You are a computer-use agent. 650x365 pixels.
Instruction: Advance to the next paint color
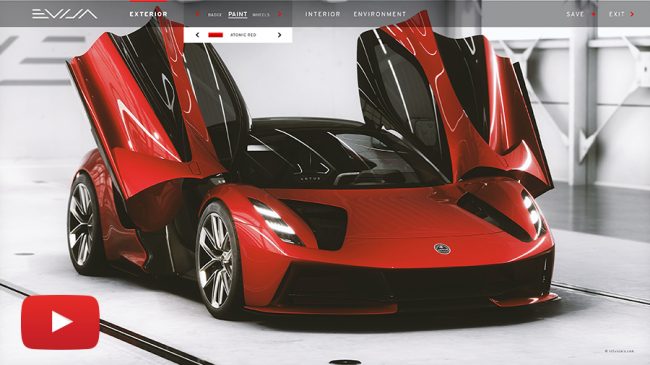279,35
